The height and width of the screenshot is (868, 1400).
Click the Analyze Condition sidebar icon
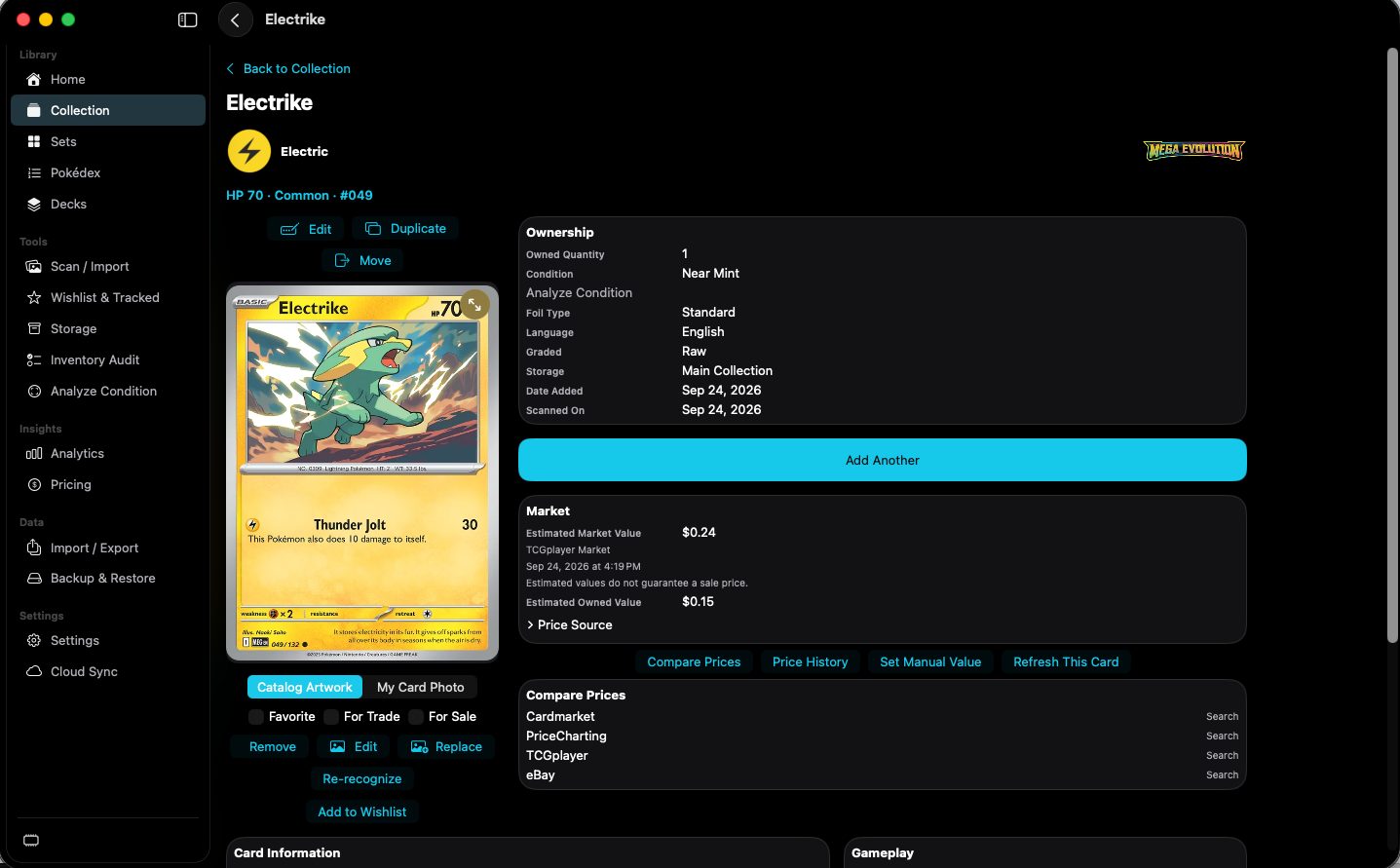[x=34, y=391]
